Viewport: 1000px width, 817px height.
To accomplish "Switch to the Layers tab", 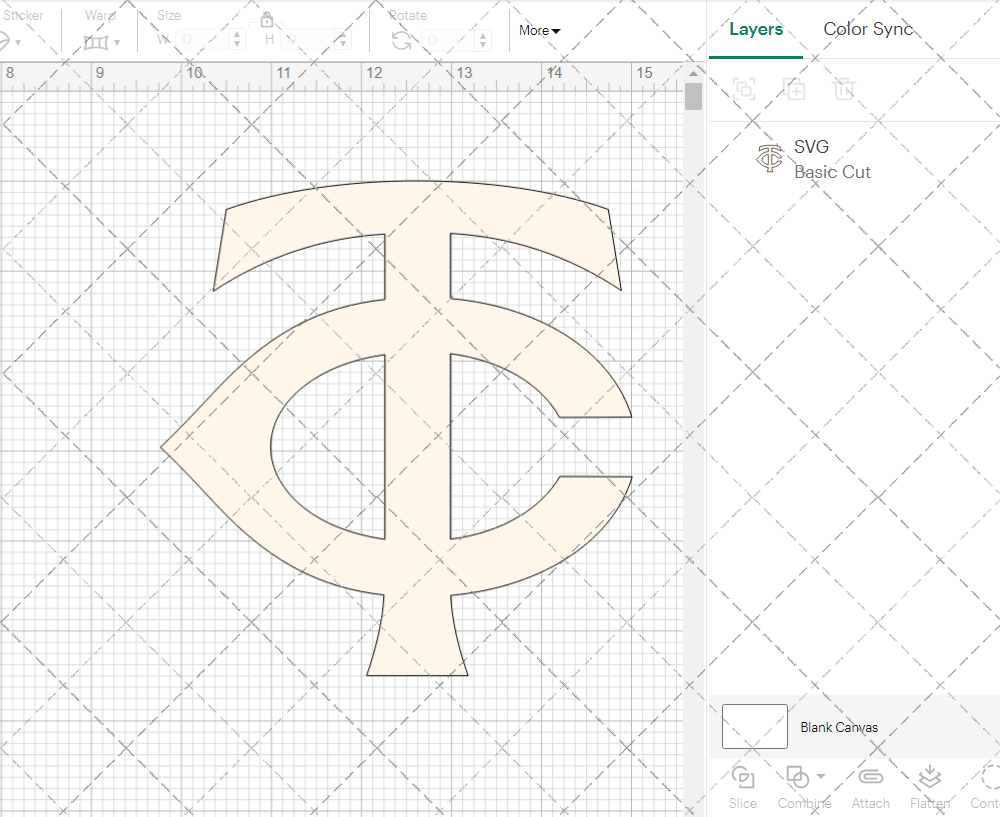I will tap(756, 29).
